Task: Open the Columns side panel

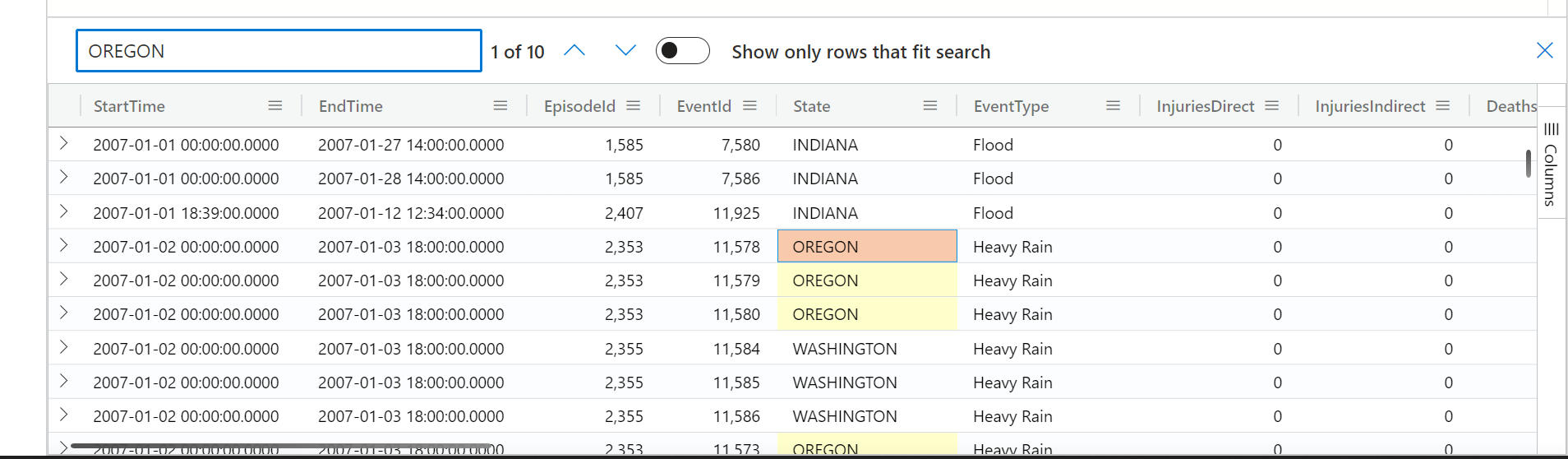Action: [1551, 163]
